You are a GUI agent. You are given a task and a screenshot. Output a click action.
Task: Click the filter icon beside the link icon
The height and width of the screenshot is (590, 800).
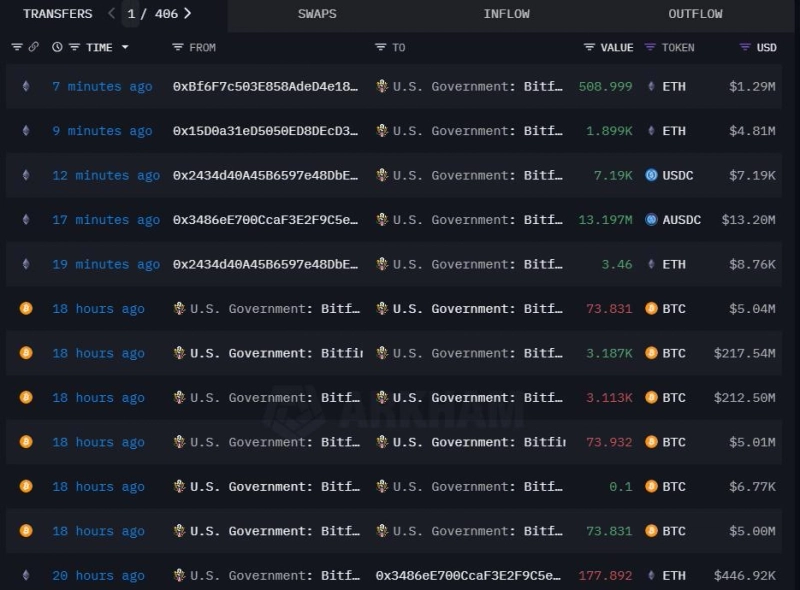pos(17,47)
